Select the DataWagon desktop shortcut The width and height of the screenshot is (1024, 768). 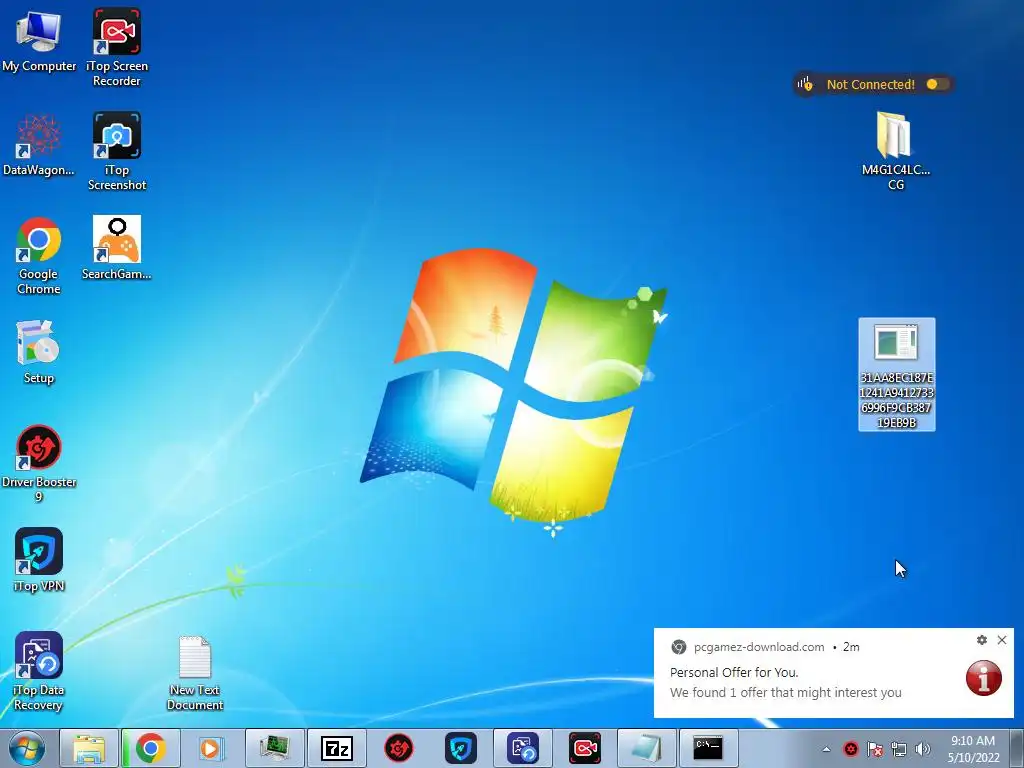(x=39, y=145)
